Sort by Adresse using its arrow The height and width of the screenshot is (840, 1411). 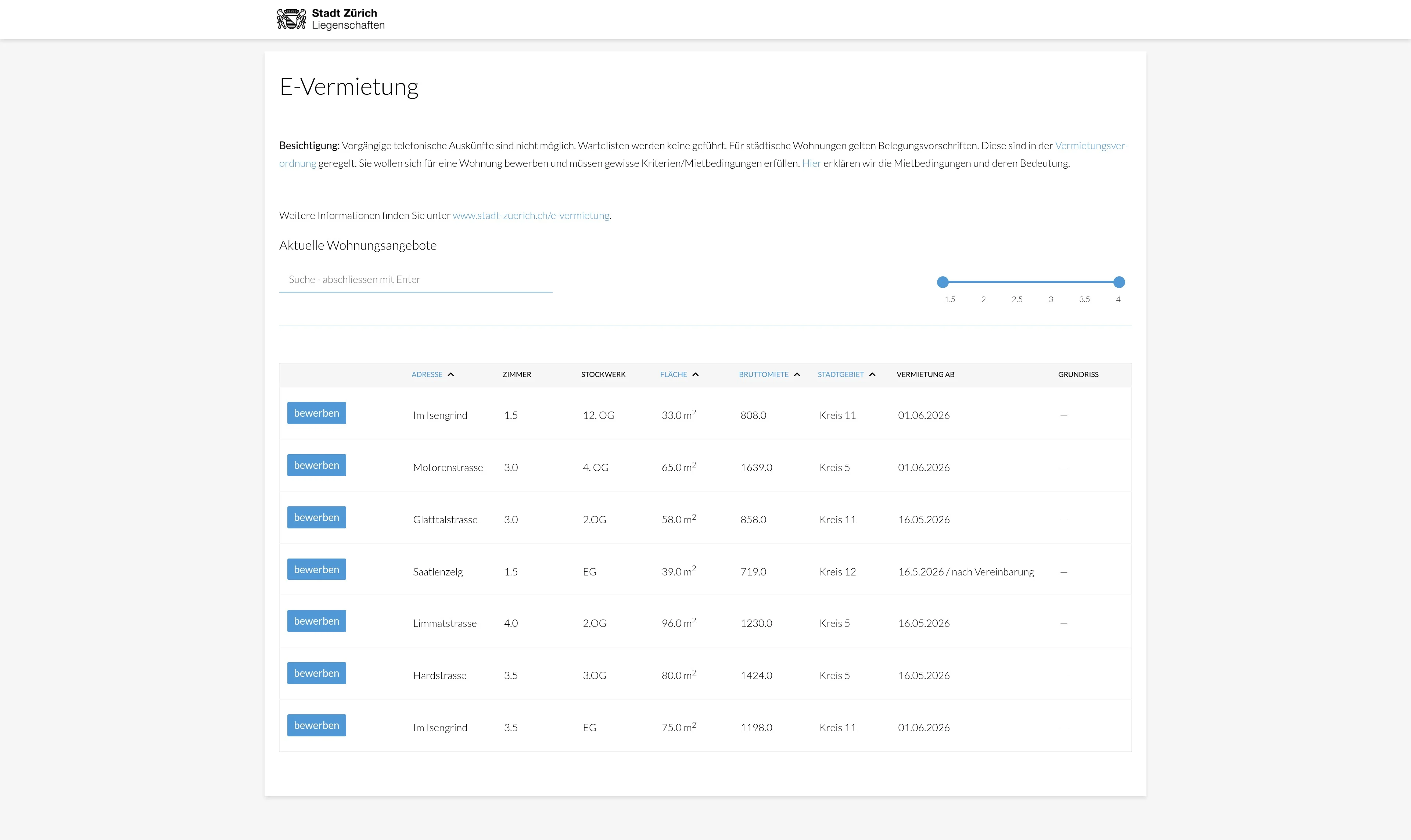pyautogui.click(x=450, y=375)
